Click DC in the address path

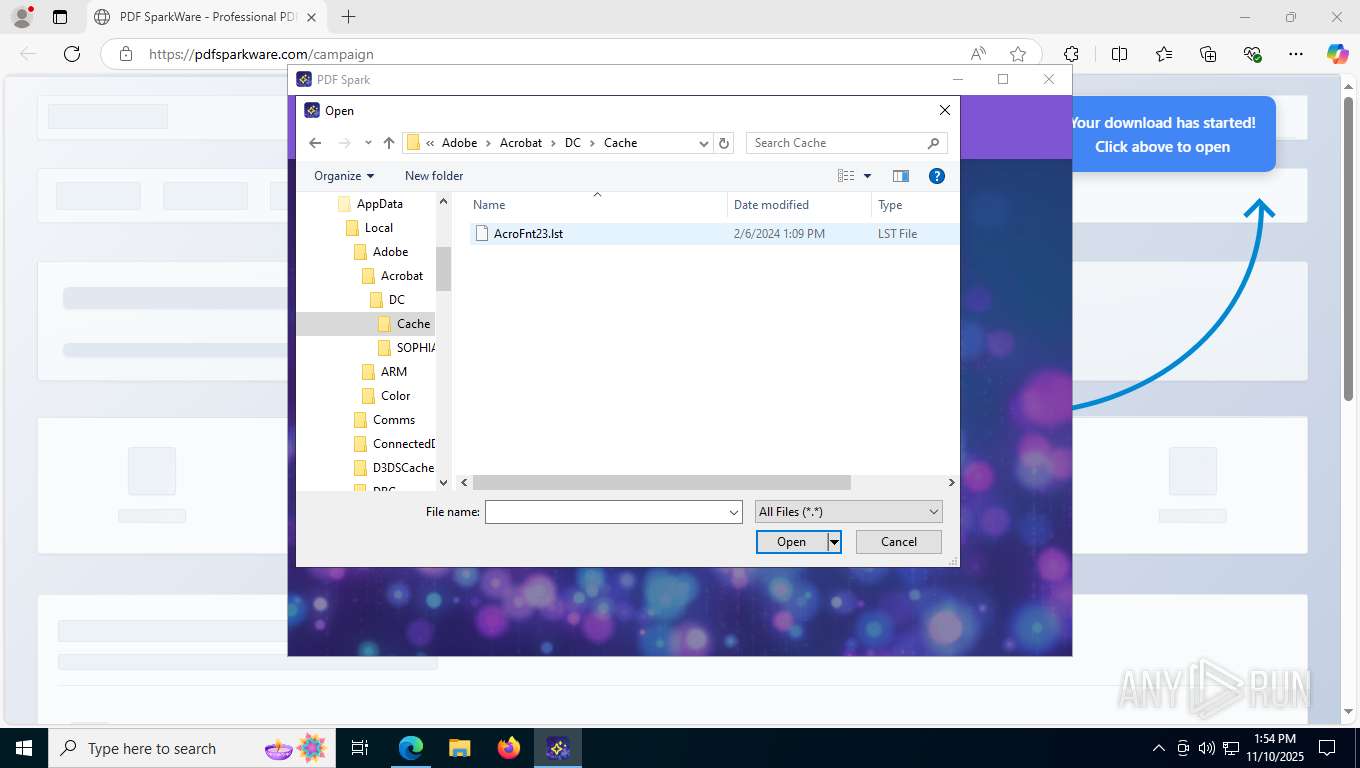(x=572, y=143)
